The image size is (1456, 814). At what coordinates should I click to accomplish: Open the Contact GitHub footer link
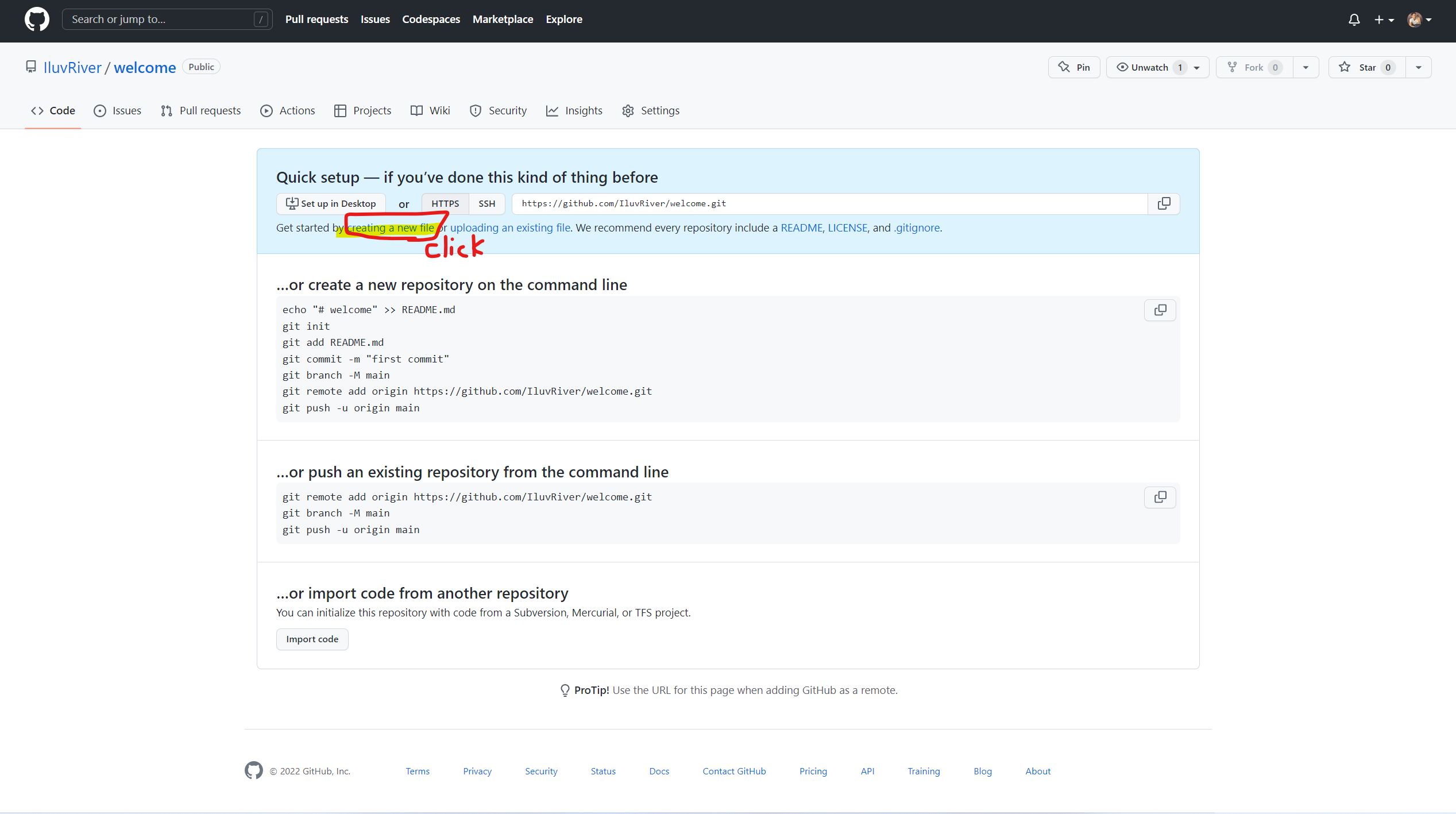coord(734,771)
